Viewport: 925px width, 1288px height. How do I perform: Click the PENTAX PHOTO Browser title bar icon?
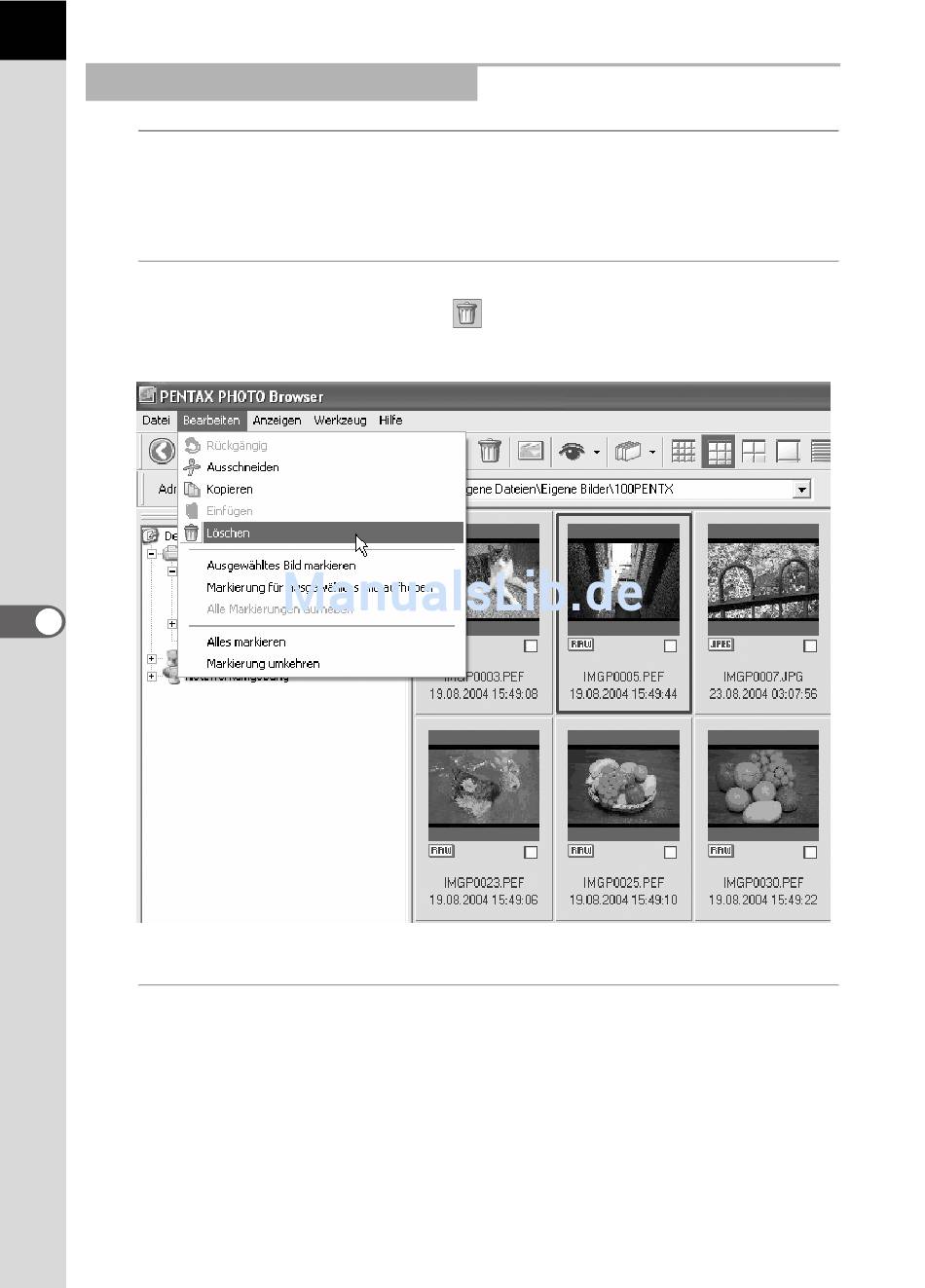[x=147, y=395]
